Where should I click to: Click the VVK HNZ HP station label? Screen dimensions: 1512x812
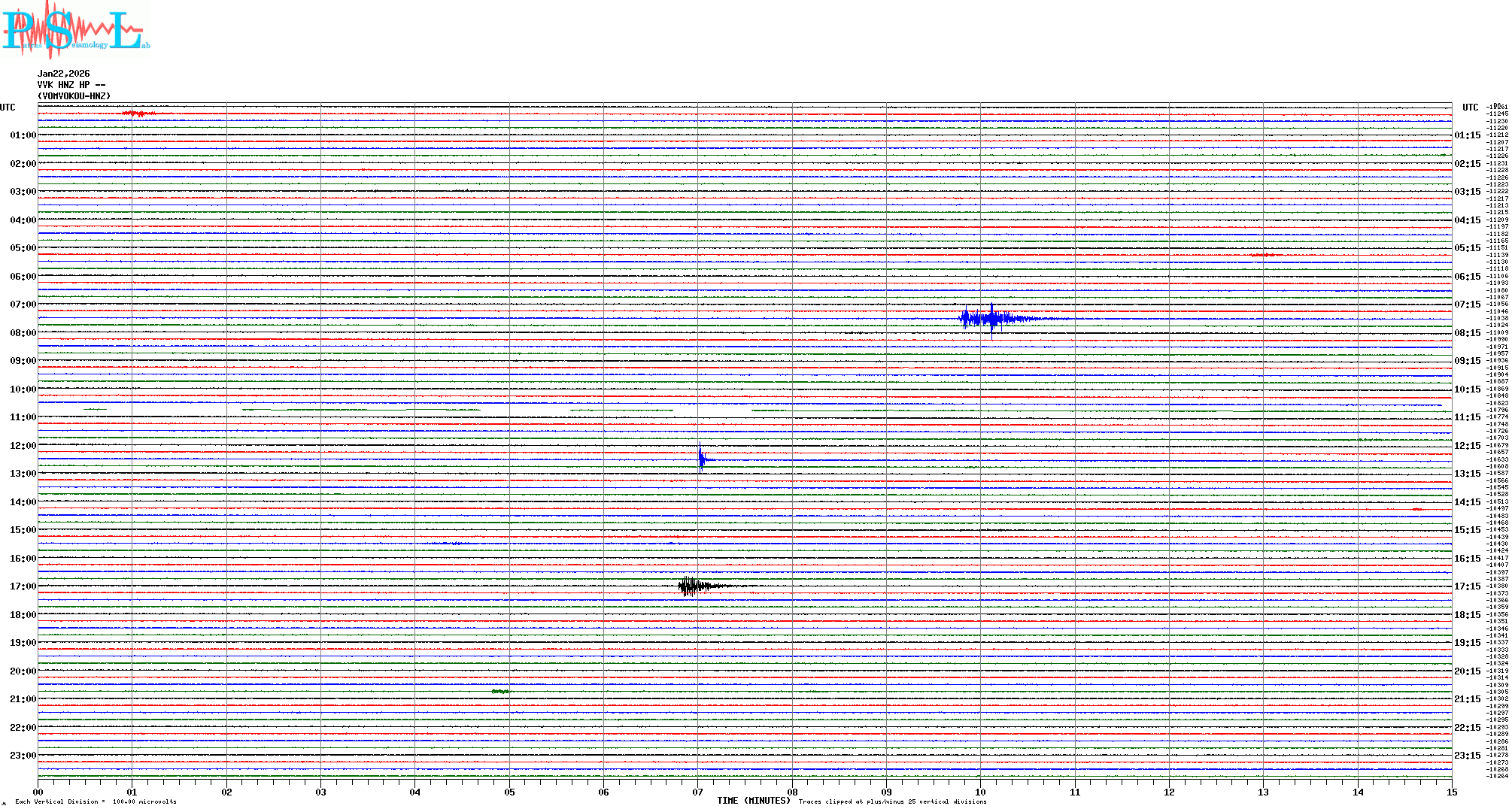coord(71,85)
